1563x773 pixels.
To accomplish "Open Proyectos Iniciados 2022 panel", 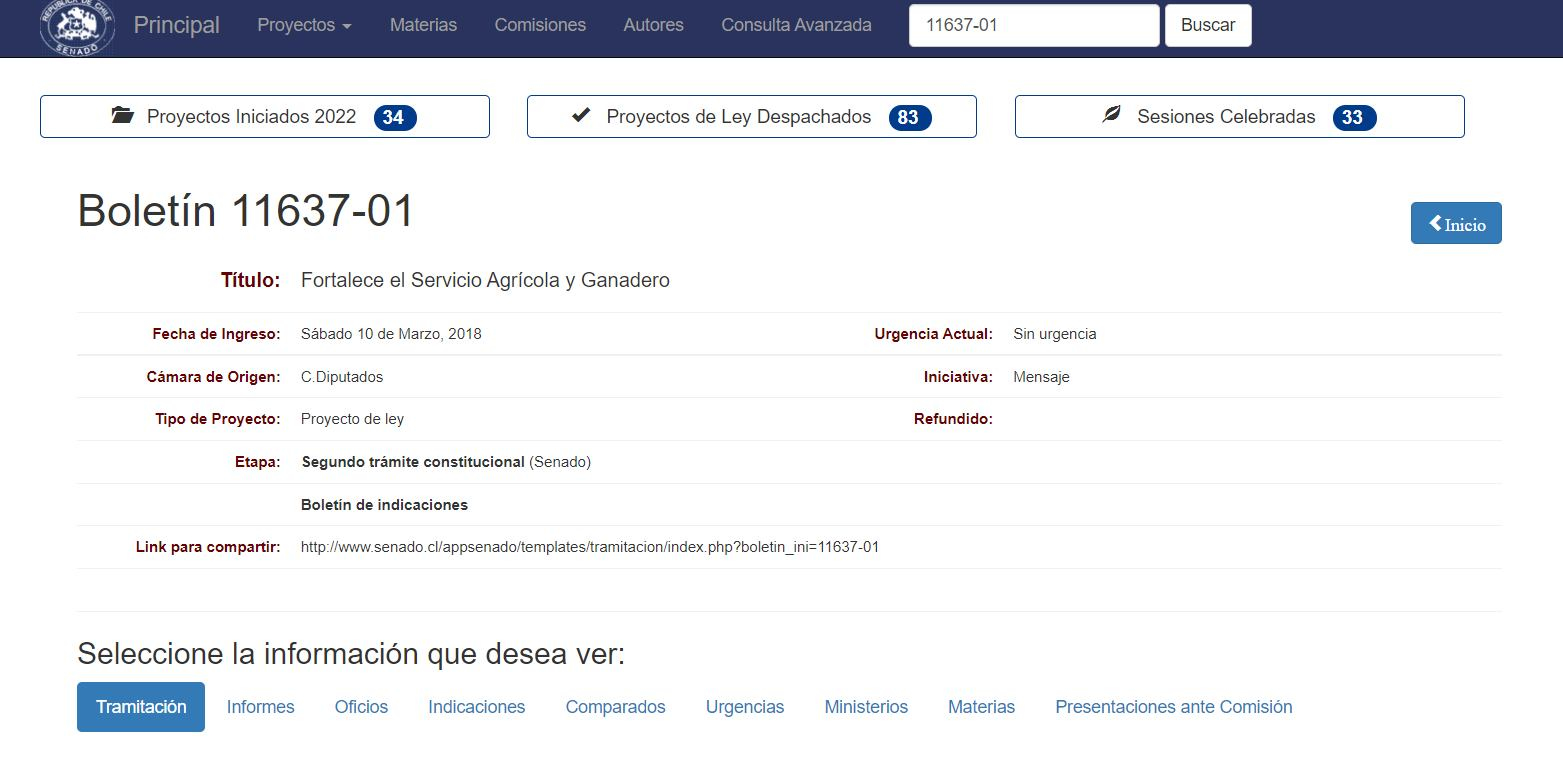I will (x=265, y=117).
